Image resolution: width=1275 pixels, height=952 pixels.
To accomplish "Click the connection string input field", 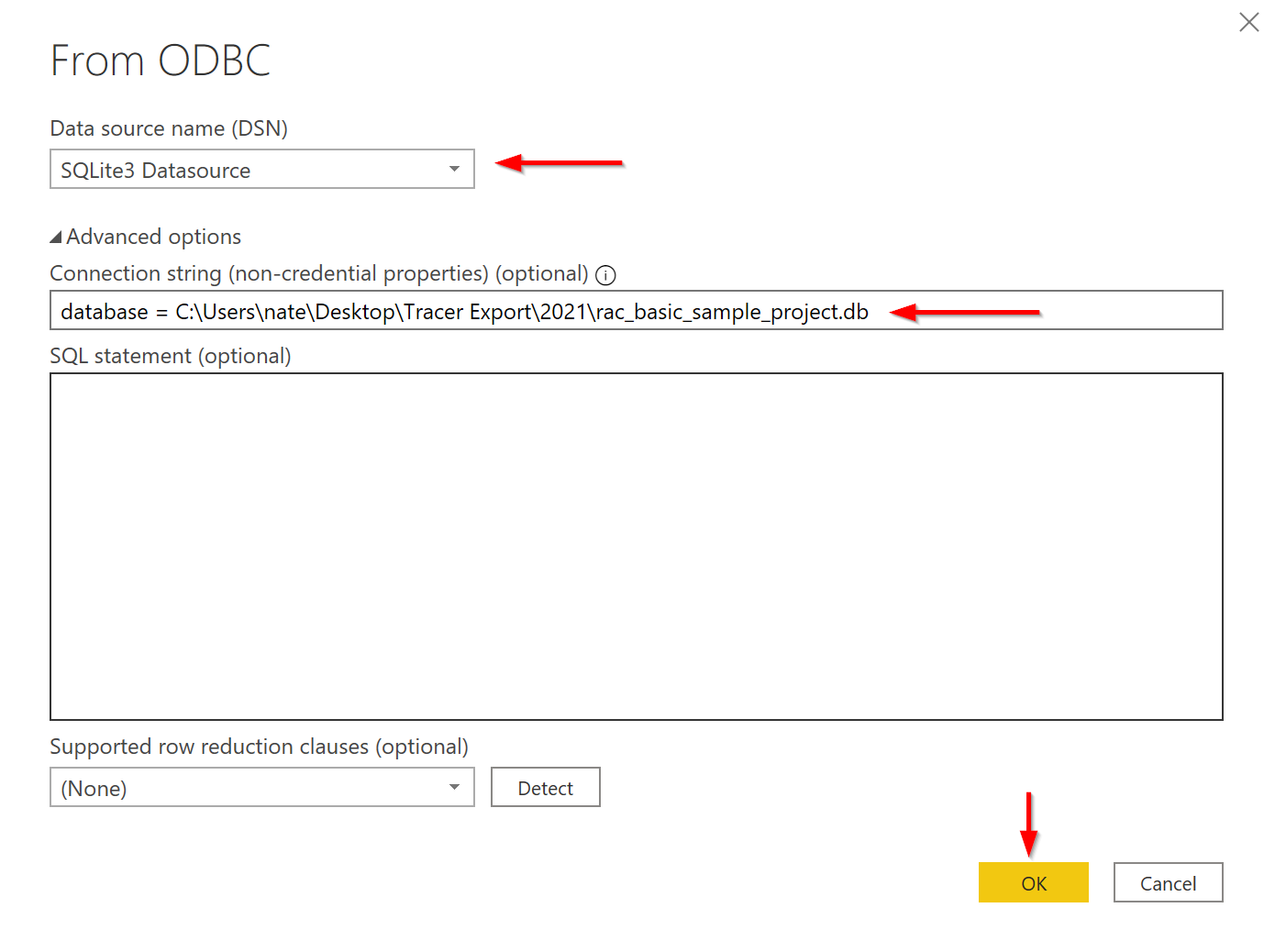I will [x=636, y=310].
